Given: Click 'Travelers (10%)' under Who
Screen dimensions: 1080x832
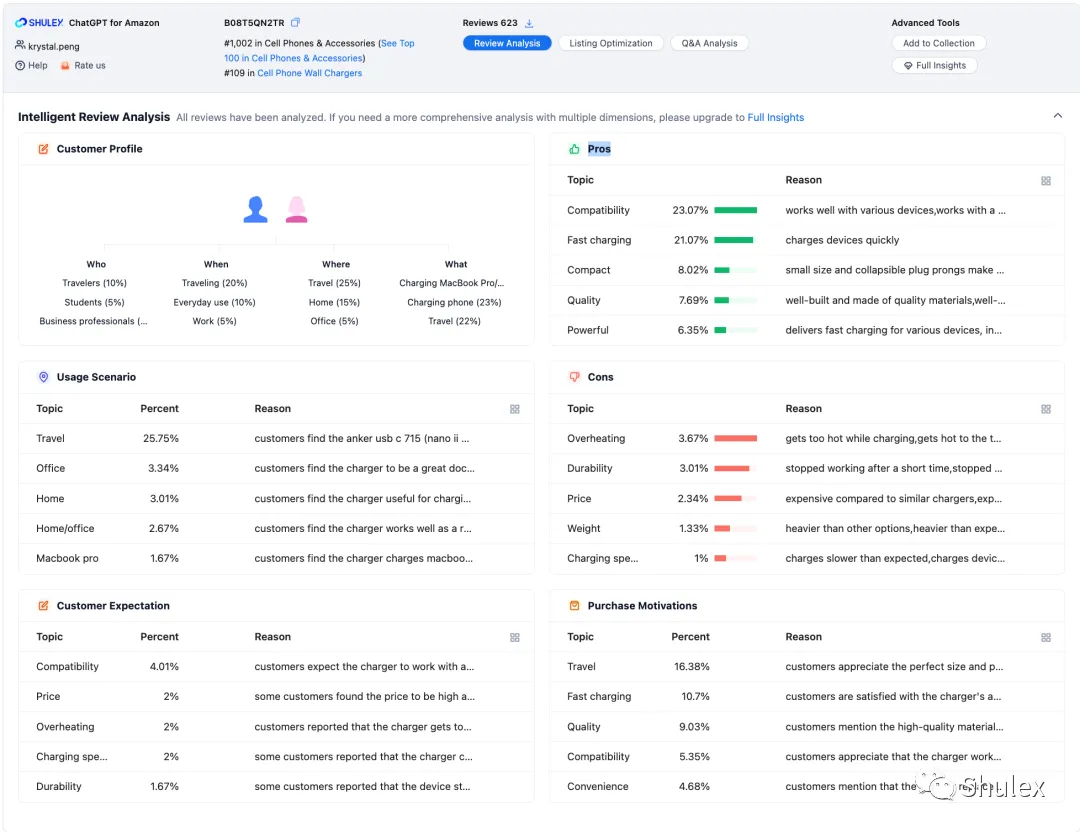Looking at the screenshot, I should 94,283.
